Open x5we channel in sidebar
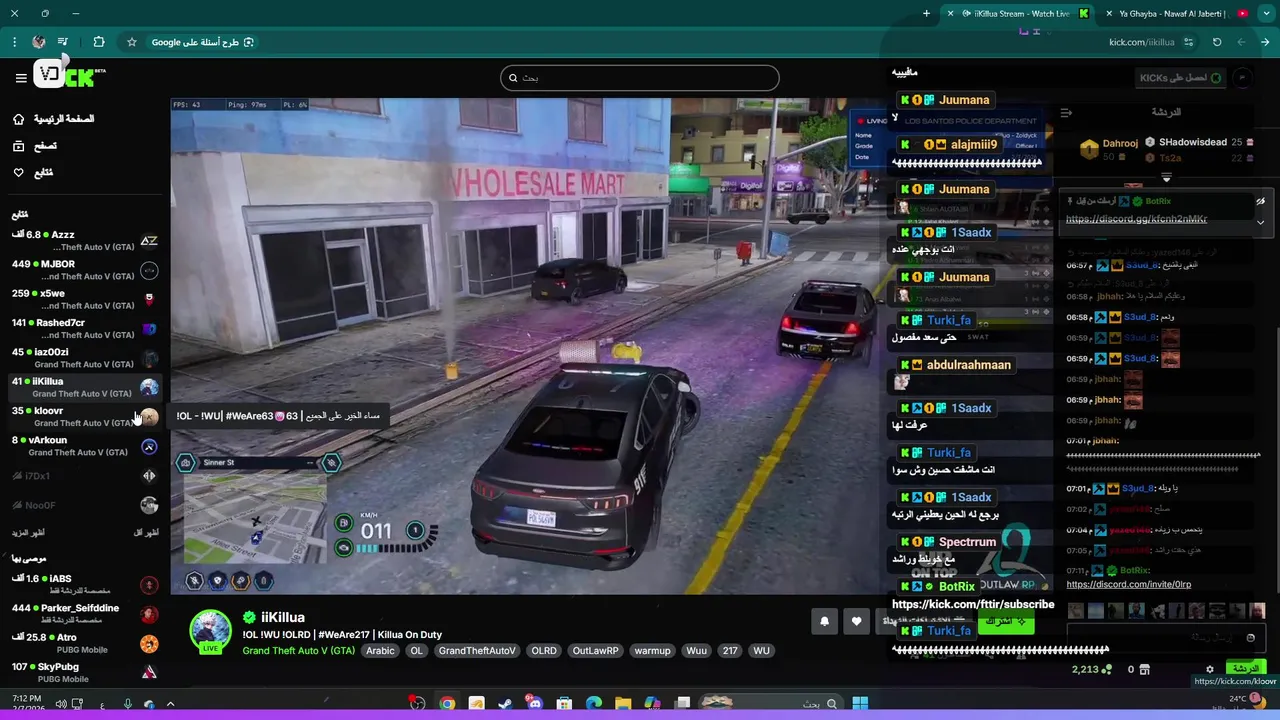Image resolution: width=1280 pixels, height=720 pixels. pos(84,299)
